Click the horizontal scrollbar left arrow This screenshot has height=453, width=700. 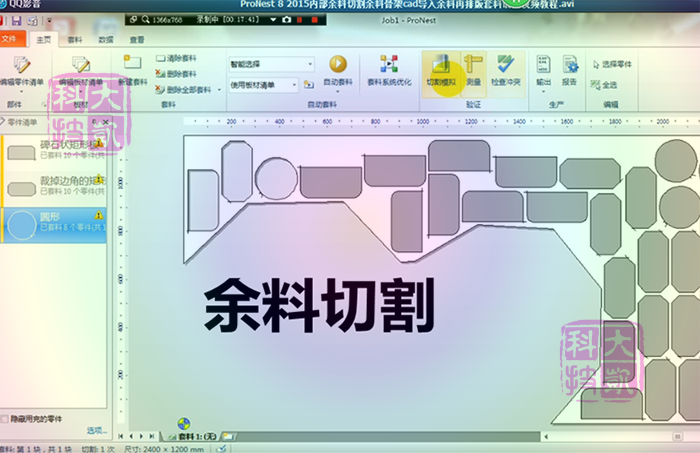pos(546,436)
